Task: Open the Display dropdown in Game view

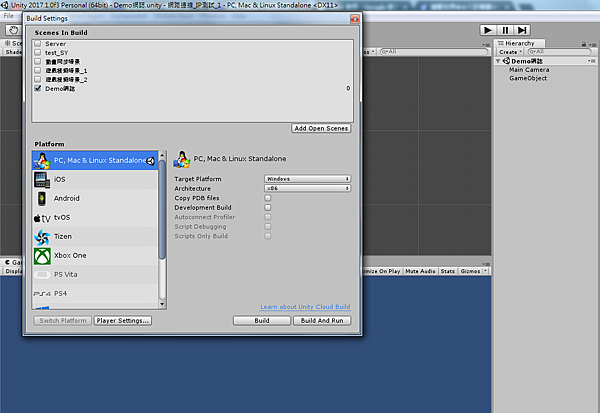Action: (13, 271)
